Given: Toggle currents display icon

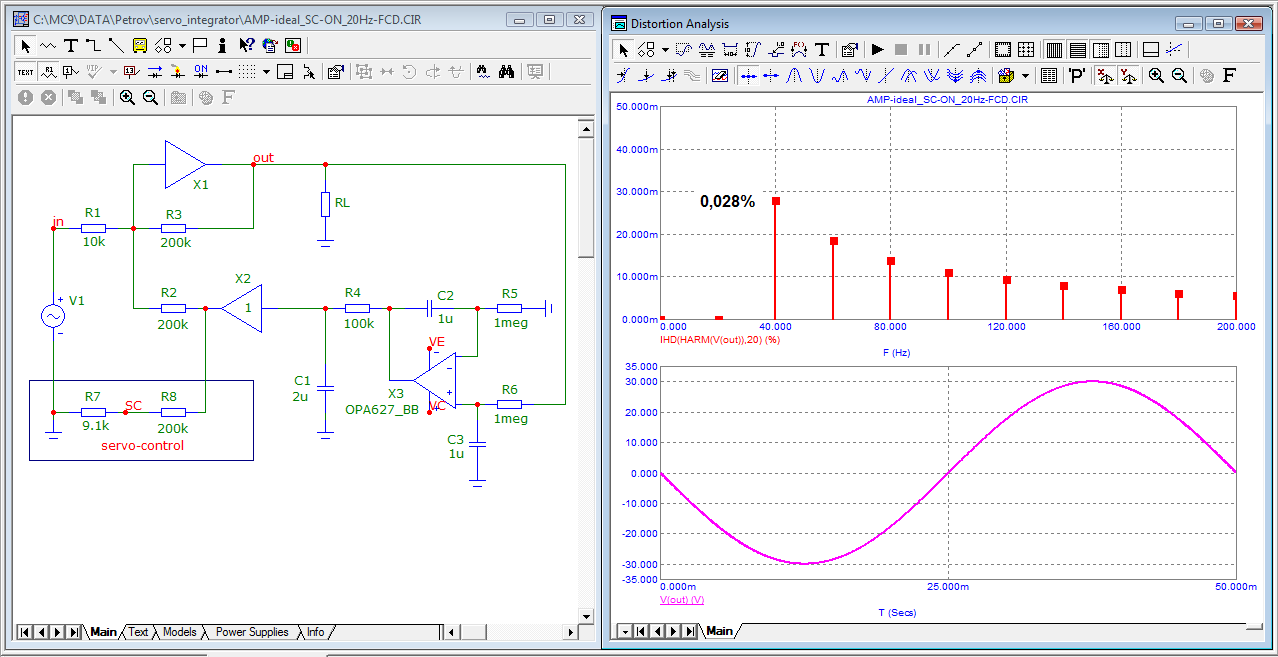Looking at the screenshot, I should click(155, 72).
